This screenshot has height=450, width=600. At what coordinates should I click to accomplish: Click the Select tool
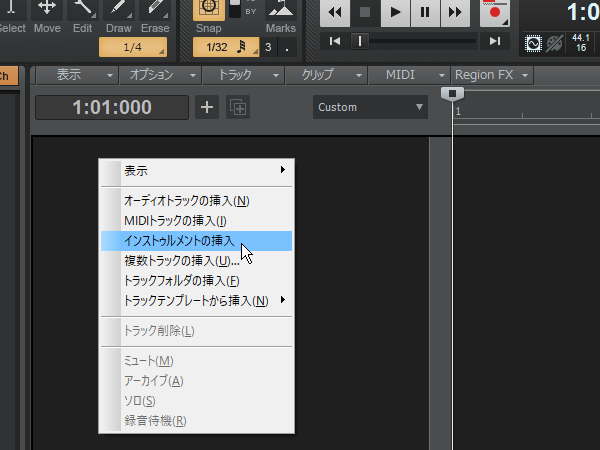click(11, 17)
